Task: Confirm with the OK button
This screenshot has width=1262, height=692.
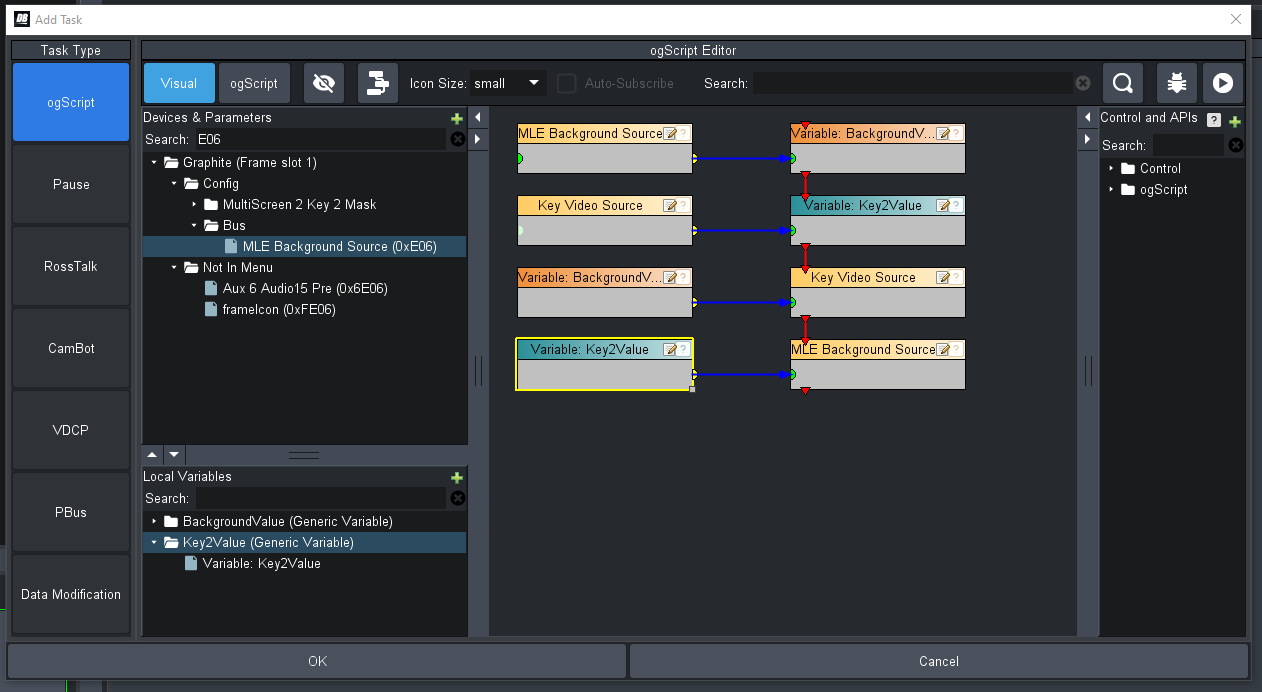Action: 317,661
